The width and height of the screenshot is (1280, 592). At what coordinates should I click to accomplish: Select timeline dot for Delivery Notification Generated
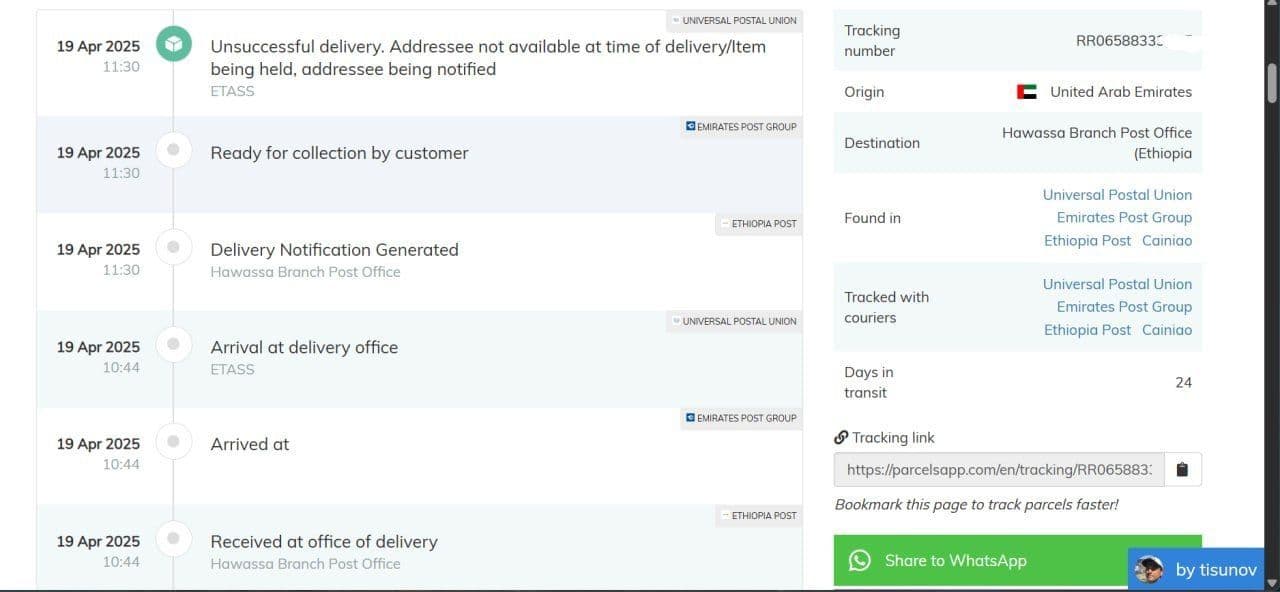coord(174,247)
